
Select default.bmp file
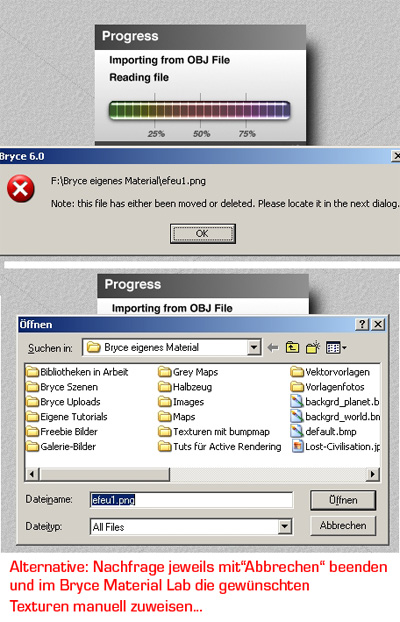(x=324, y=432)
